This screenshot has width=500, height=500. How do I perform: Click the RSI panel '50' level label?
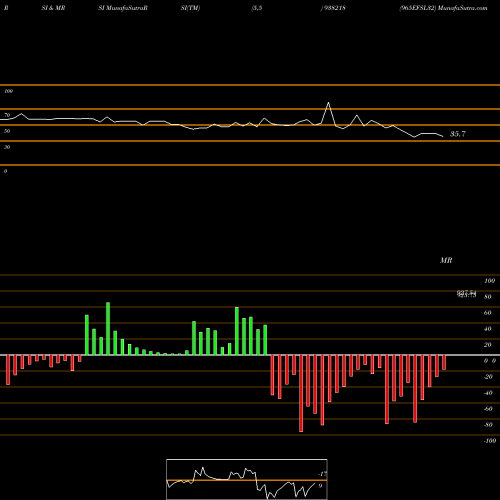(x=7, y=131)
